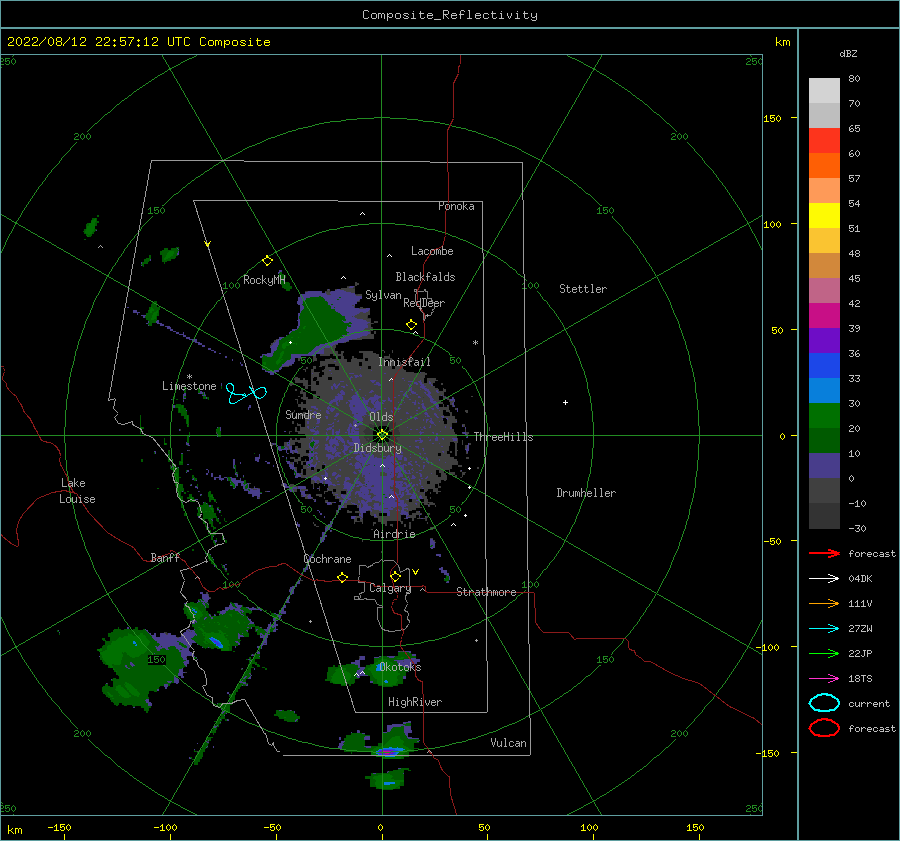Viewport: 900px width, 841px height.
Task: Click the Sundre label
Action: pos(303,414)
